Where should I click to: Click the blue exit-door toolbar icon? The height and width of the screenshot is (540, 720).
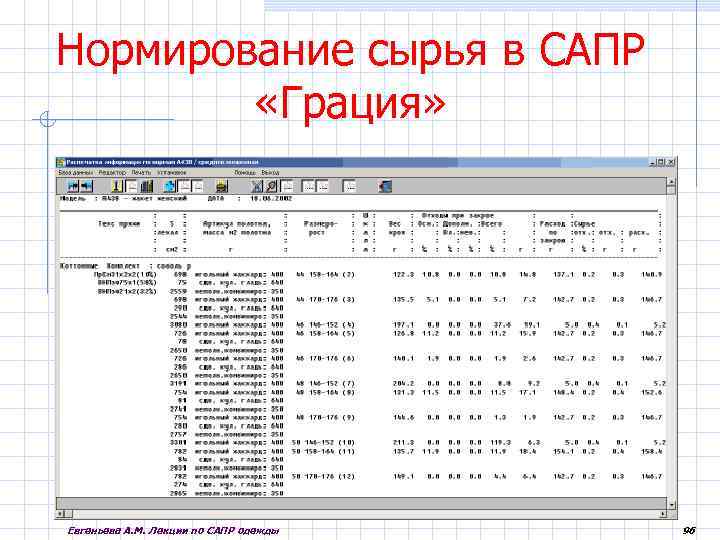click(386, 186)
